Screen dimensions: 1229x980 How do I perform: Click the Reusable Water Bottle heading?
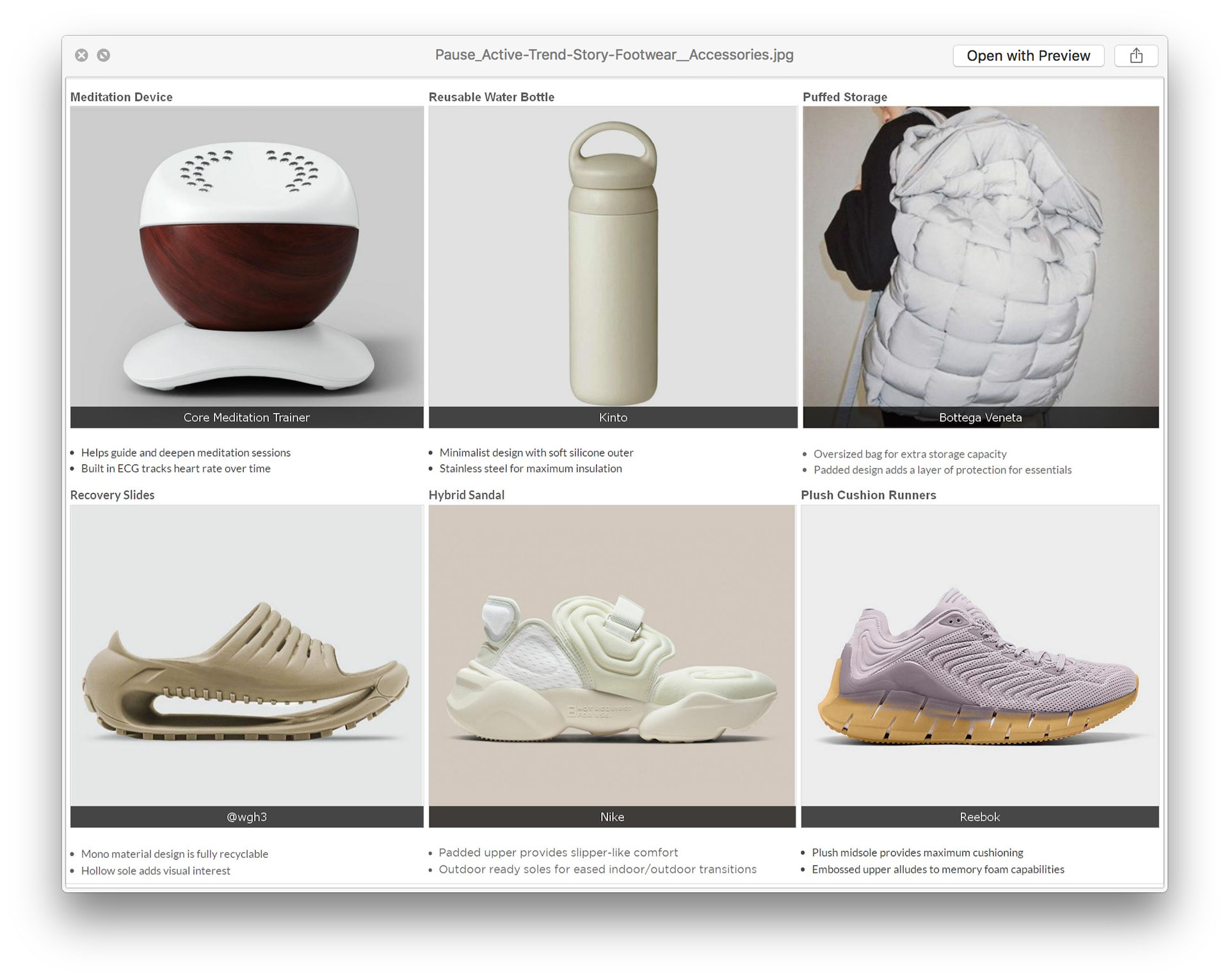492,97
